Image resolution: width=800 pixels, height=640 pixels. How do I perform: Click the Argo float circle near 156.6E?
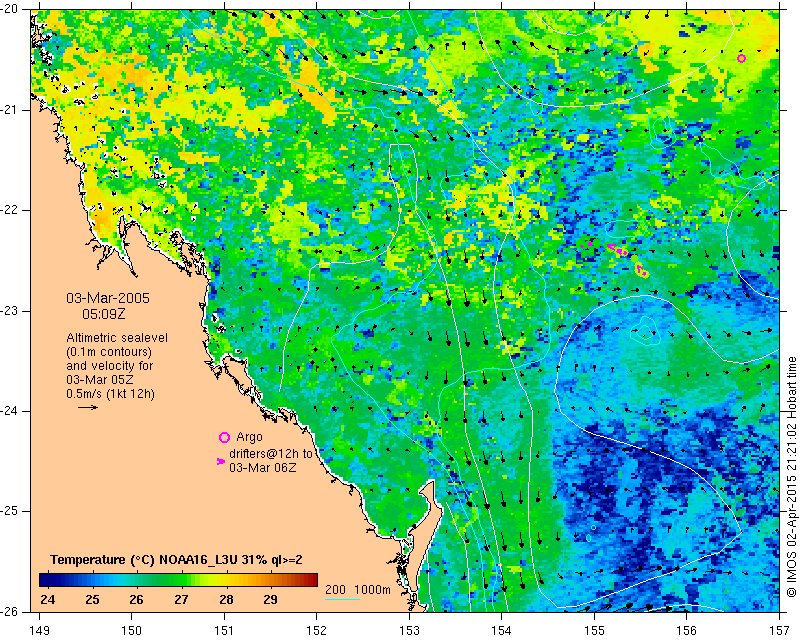coord(741,59)
